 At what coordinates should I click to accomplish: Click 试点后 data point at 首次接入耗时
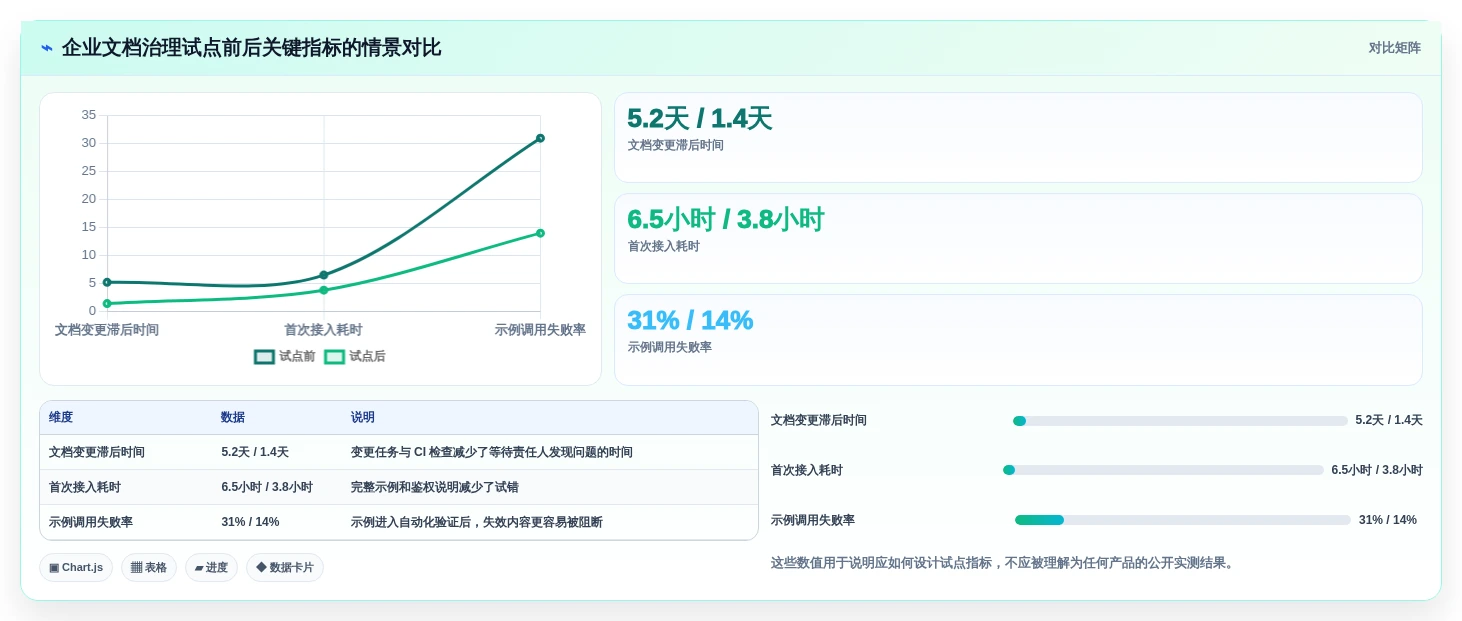click(324, 290)
